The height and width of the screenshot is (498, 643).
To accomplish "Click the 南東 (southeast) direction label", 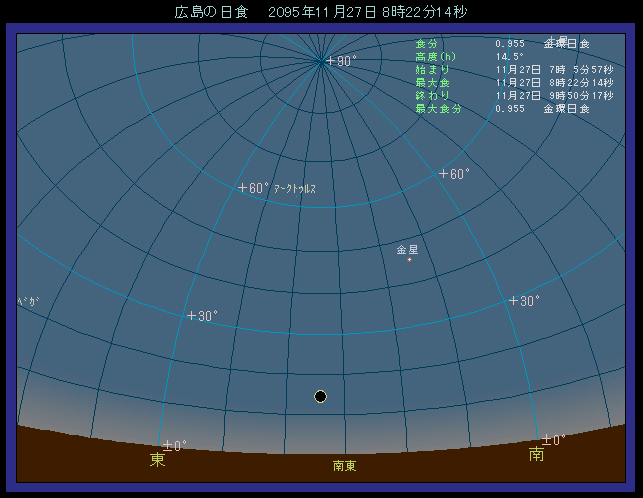I will point(345,466).
